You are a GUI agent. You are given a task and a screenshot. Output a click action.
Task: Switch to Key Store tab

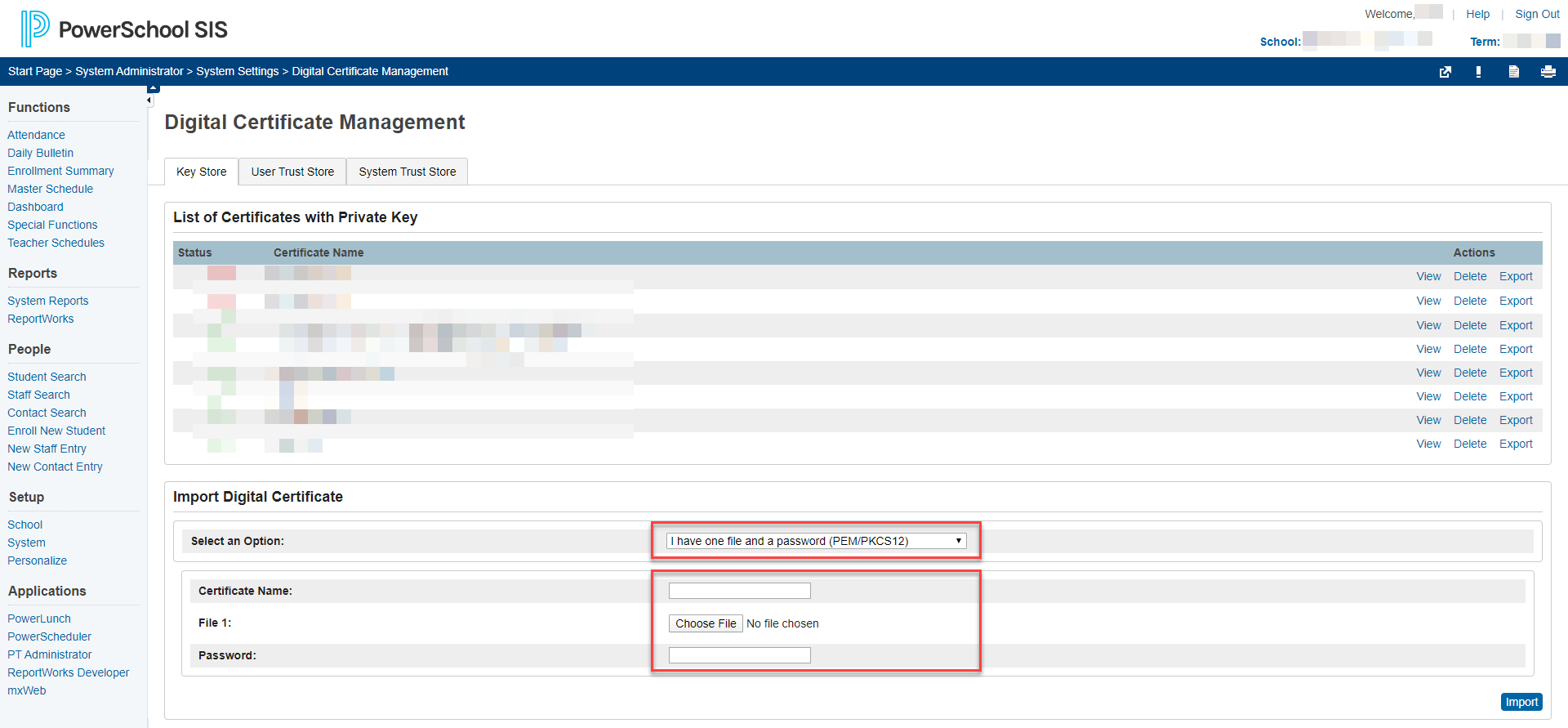(202, 172)
